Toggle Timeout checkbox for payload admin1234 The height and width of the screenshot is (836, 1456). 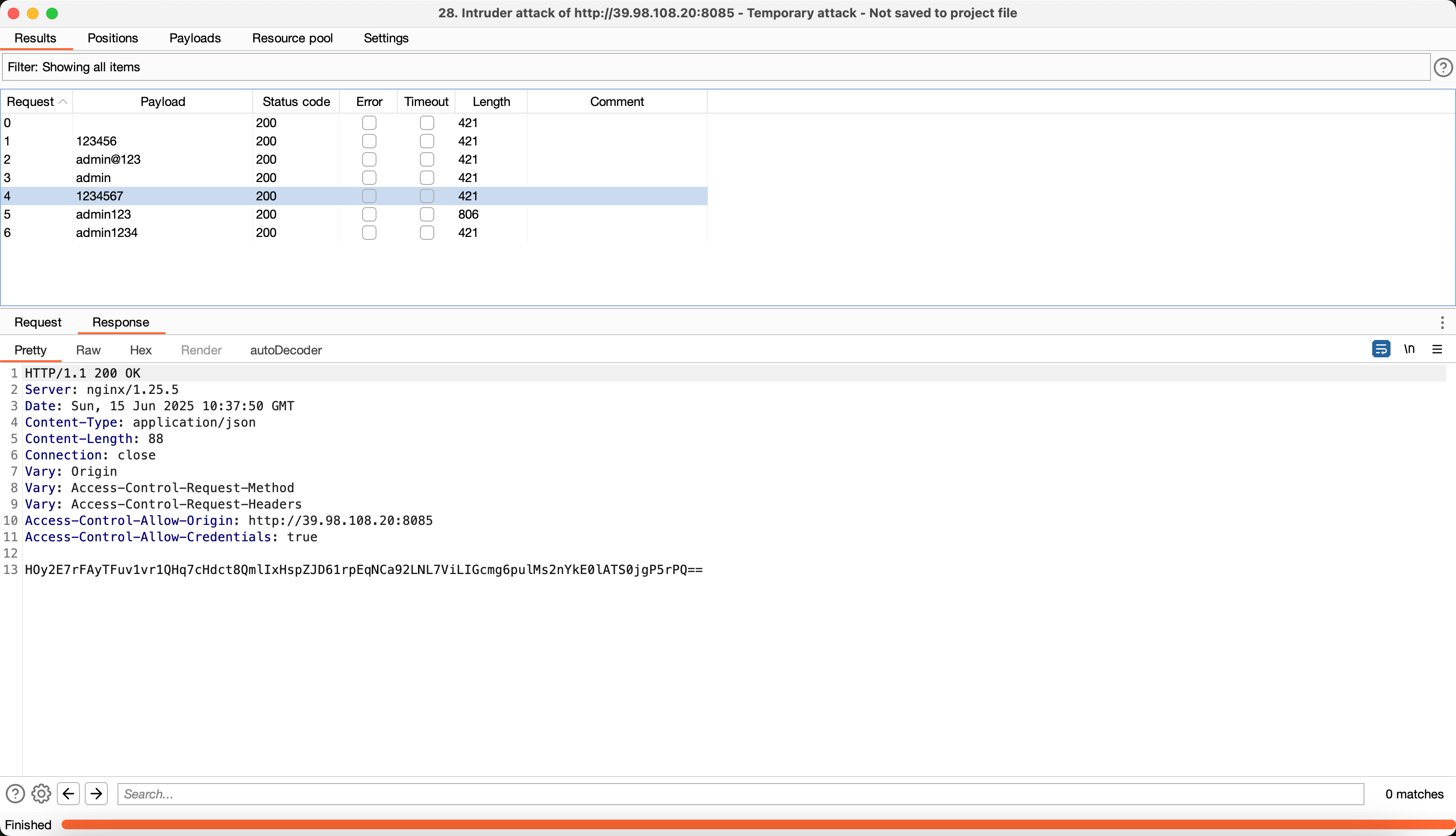(427, 233)
